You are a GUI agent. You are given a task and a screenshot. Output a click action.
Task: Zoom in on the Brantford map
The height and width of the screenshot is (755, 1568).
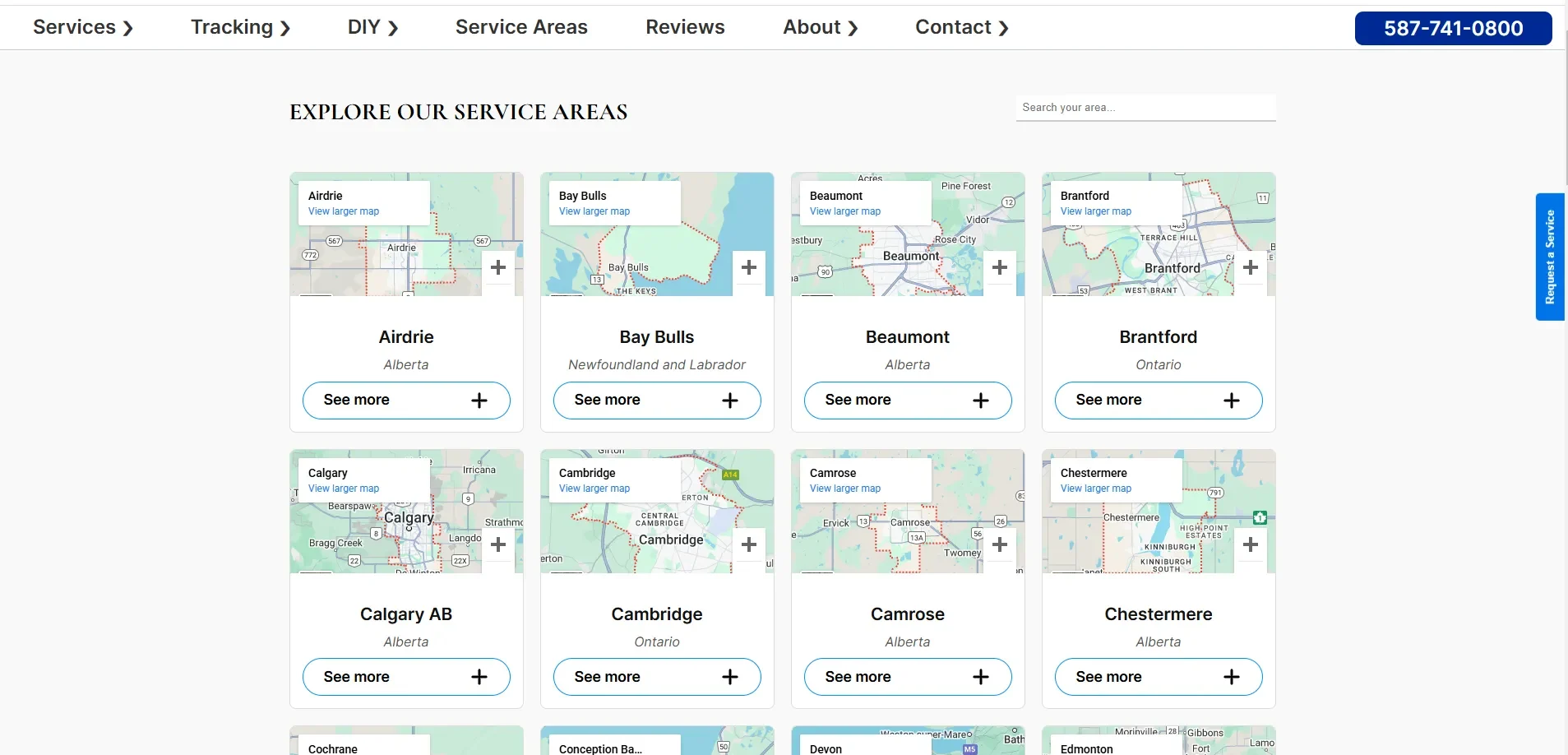[x=1251, y=267]
